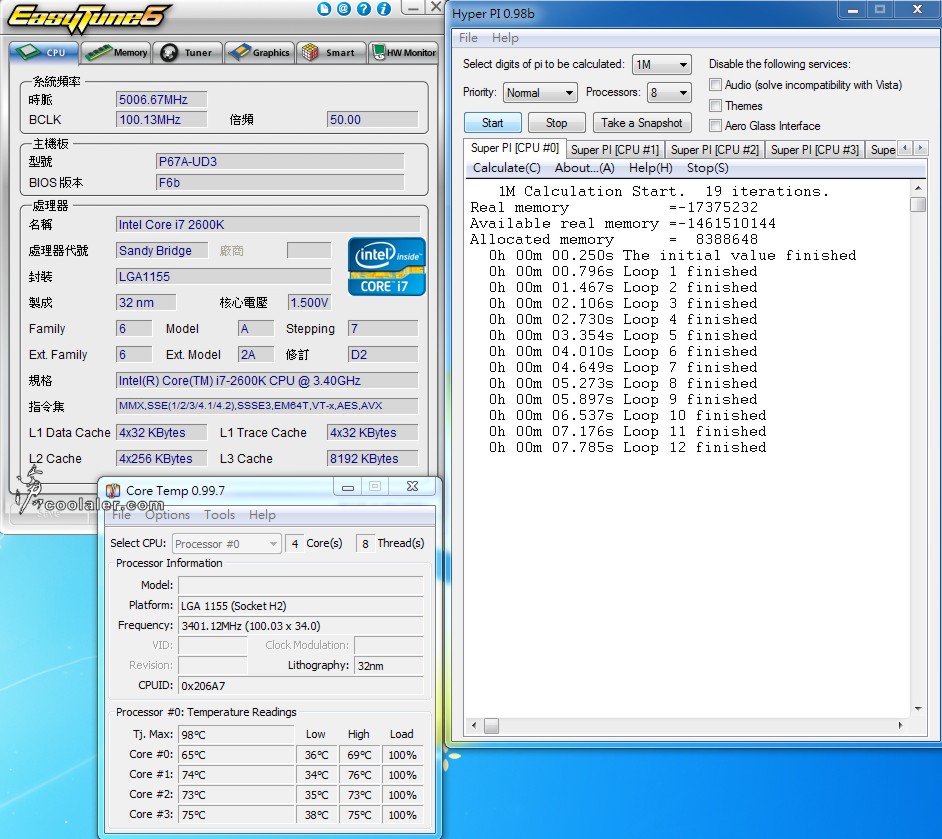This screenshot has height=839, width=942.
Task: Toggle the Themes checkbox in Hyper PI
Action: point(715,106)
